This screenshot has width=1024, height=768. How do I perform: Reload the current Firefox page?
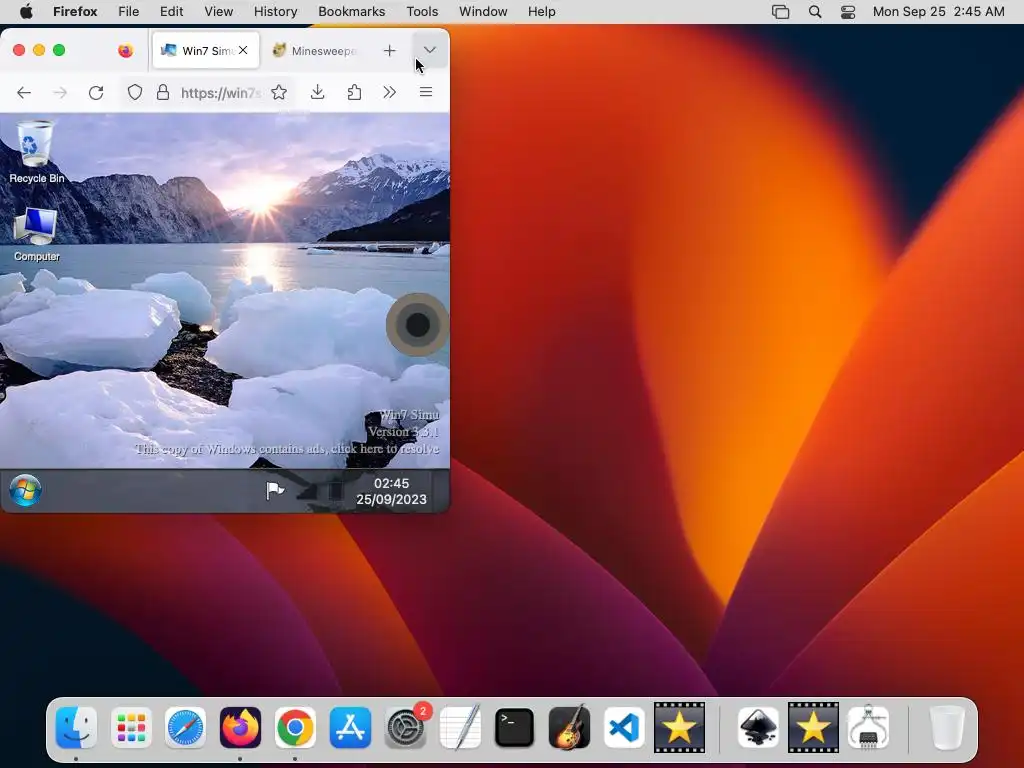click(96, 93)
